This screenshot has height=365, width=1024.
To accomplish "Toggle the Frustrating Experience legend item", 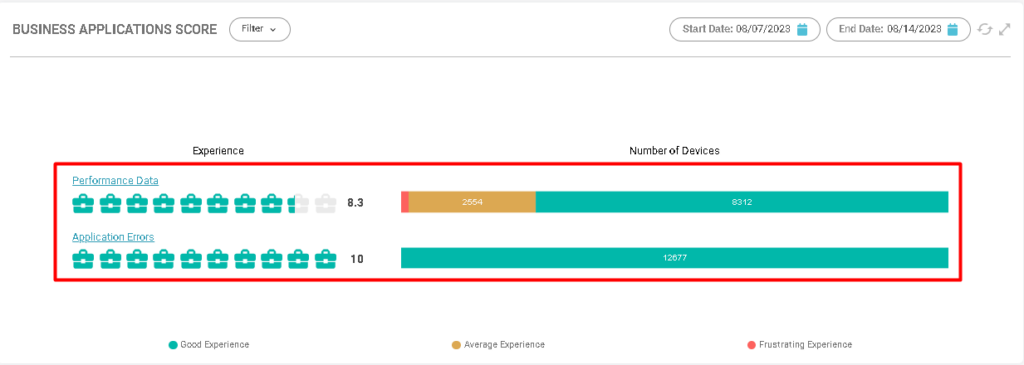I will (x=799, y=344).
